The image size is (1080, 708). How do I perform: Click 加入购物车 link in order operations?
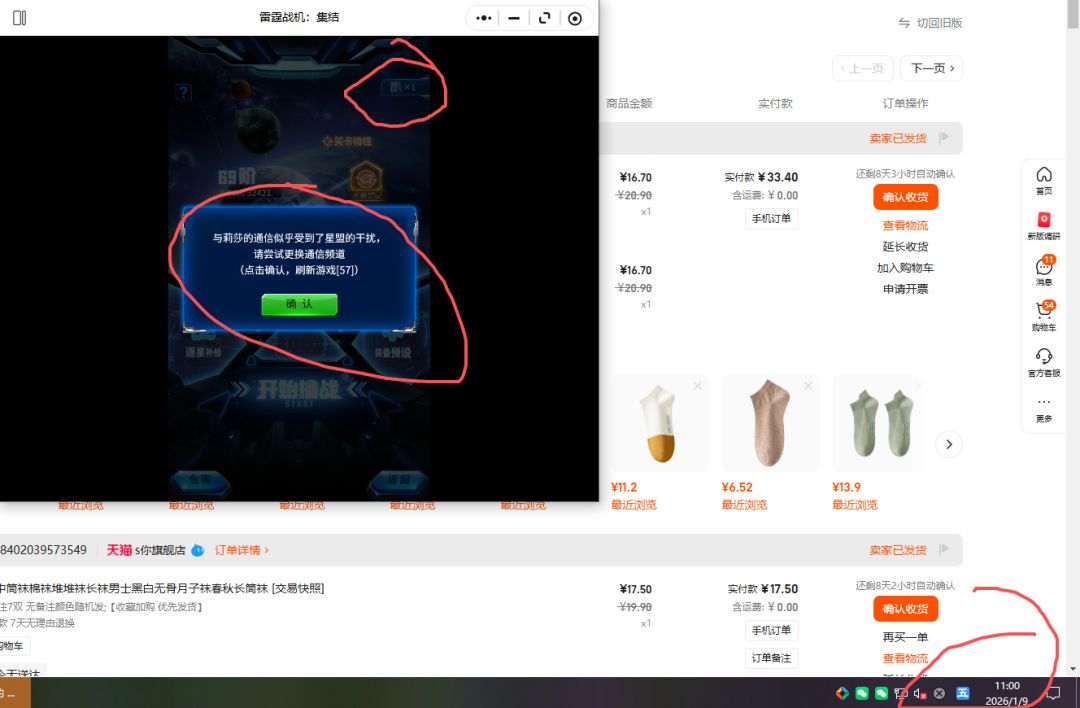click(x=906, y=268)
